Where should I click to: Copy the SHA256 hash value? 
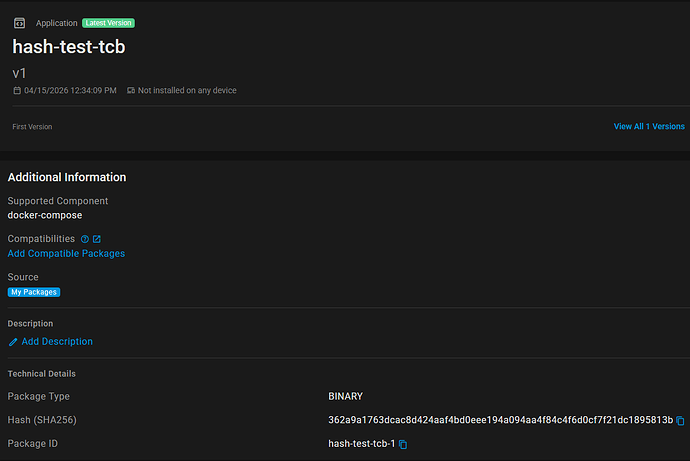(680, 421)
